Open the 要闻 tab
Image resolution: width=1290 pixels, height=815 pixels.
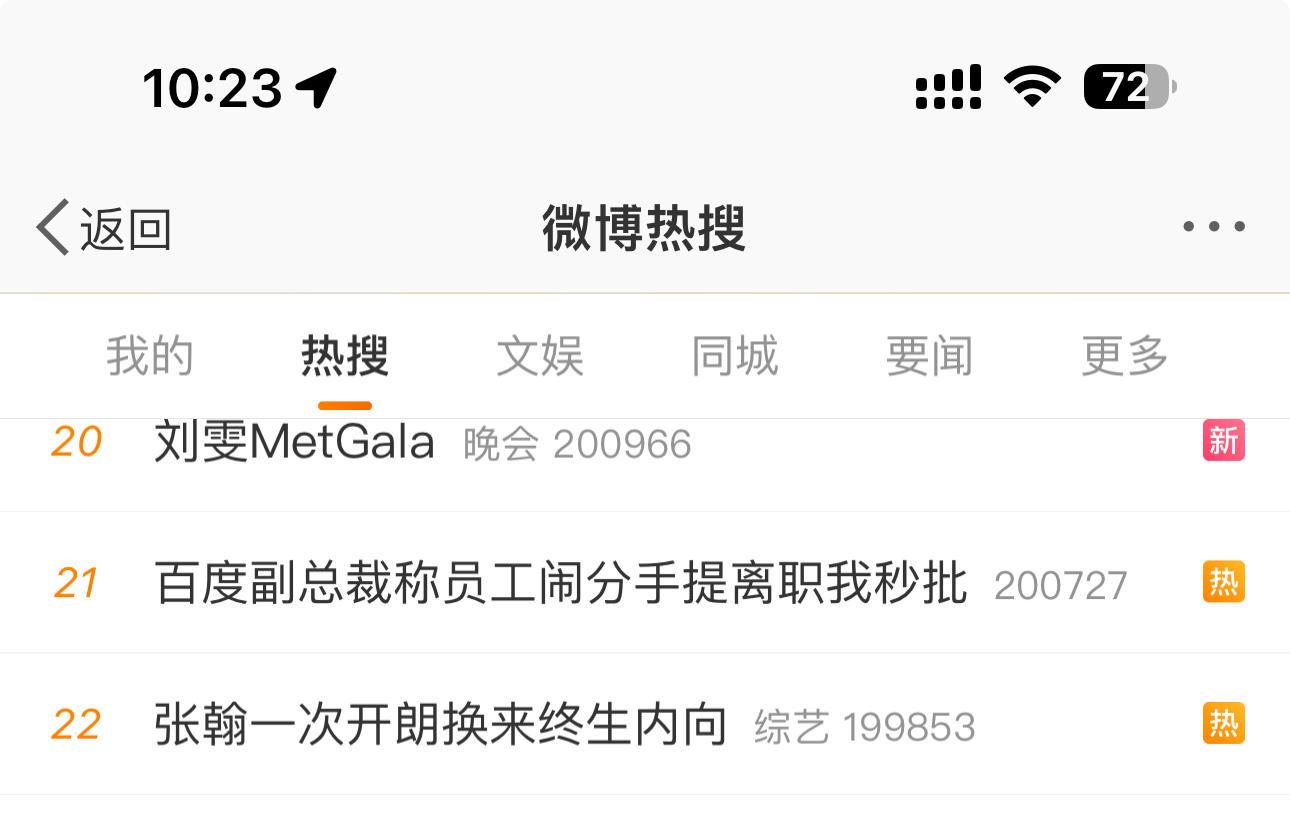pyautogui.click(x=929, y=356)
